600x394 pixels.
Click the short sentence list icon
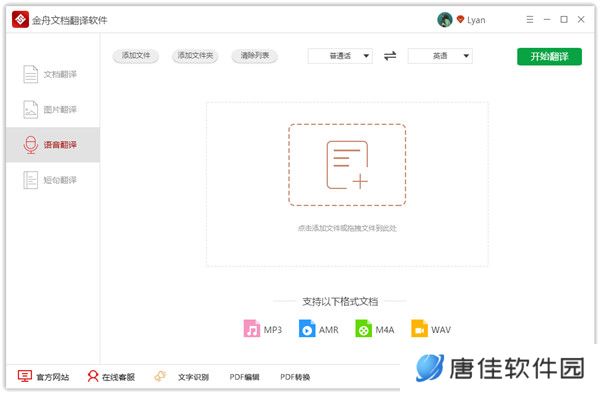pyautogui.click(x=31, y=180)
